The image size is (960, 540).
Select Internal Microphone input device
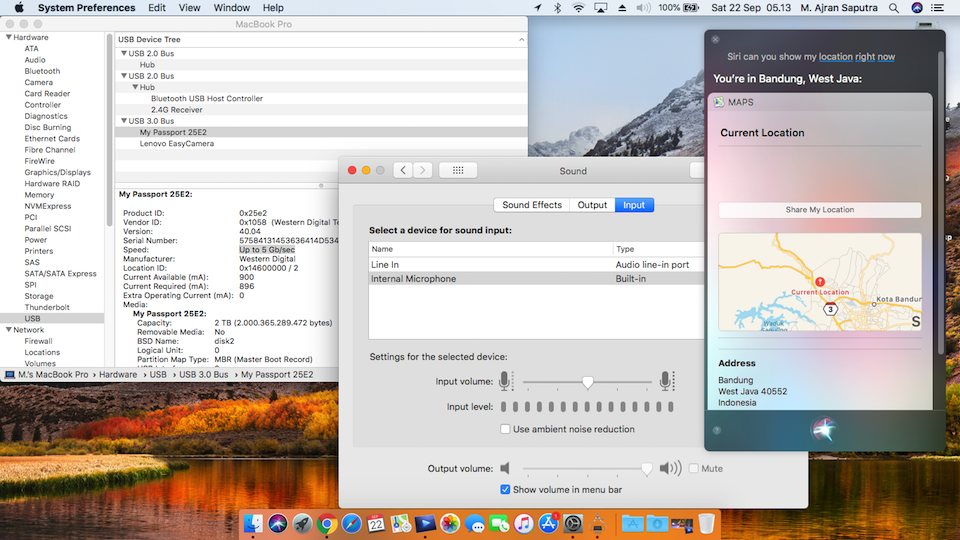click(x=536, y=279)
